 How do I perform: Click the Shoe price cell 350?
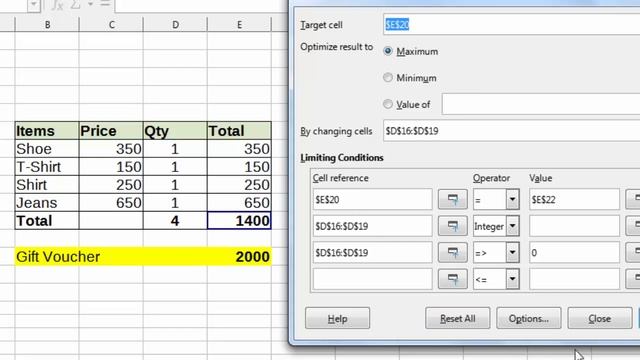(x=111, y=149)
